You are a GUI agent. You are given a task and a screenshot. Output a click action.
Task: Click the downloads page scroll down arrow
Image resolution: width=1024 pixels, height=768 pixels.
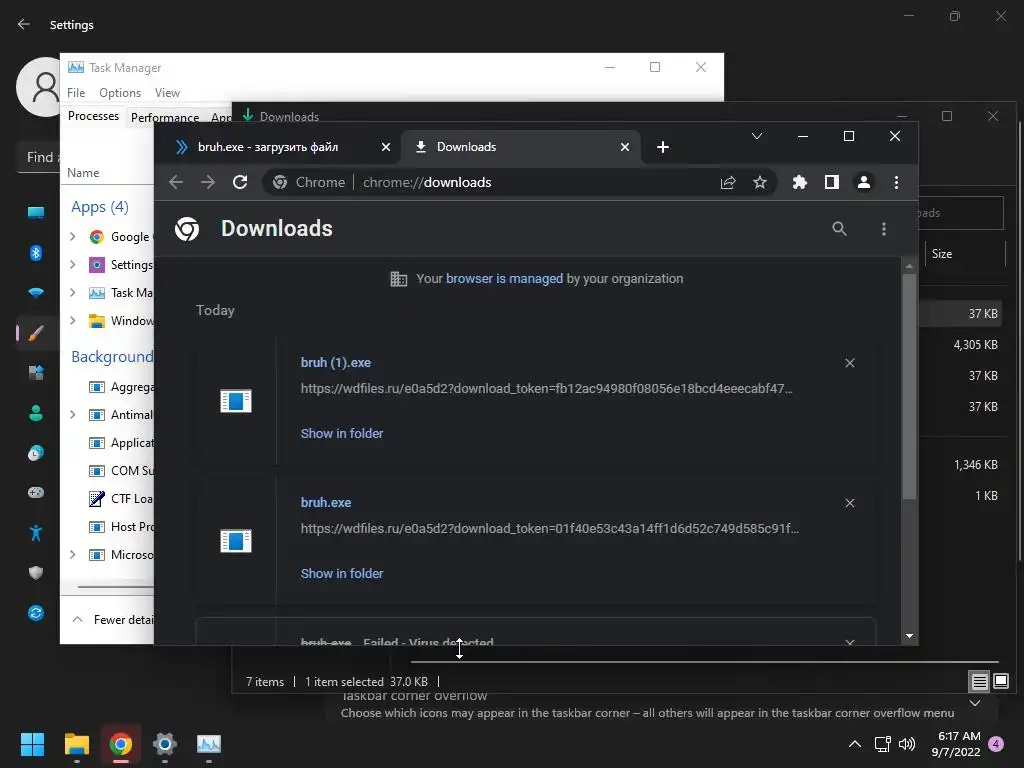pyautogui.click(x=909, y=635)
